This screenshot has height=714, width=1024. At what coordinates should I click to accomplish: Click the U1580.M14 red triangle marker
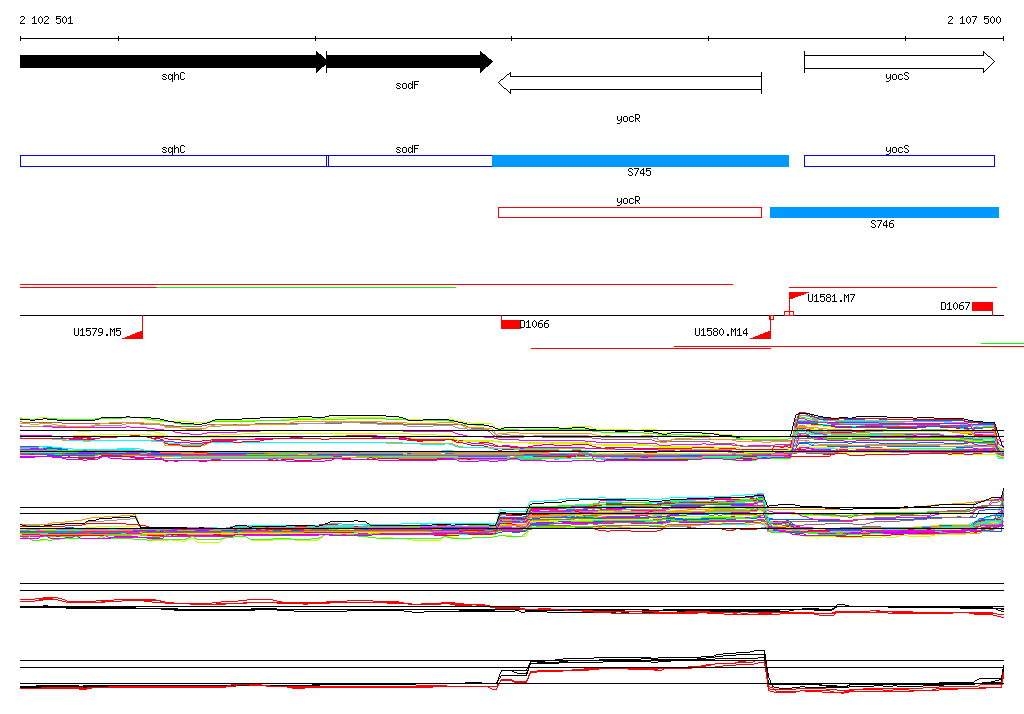tap(762, 333)
